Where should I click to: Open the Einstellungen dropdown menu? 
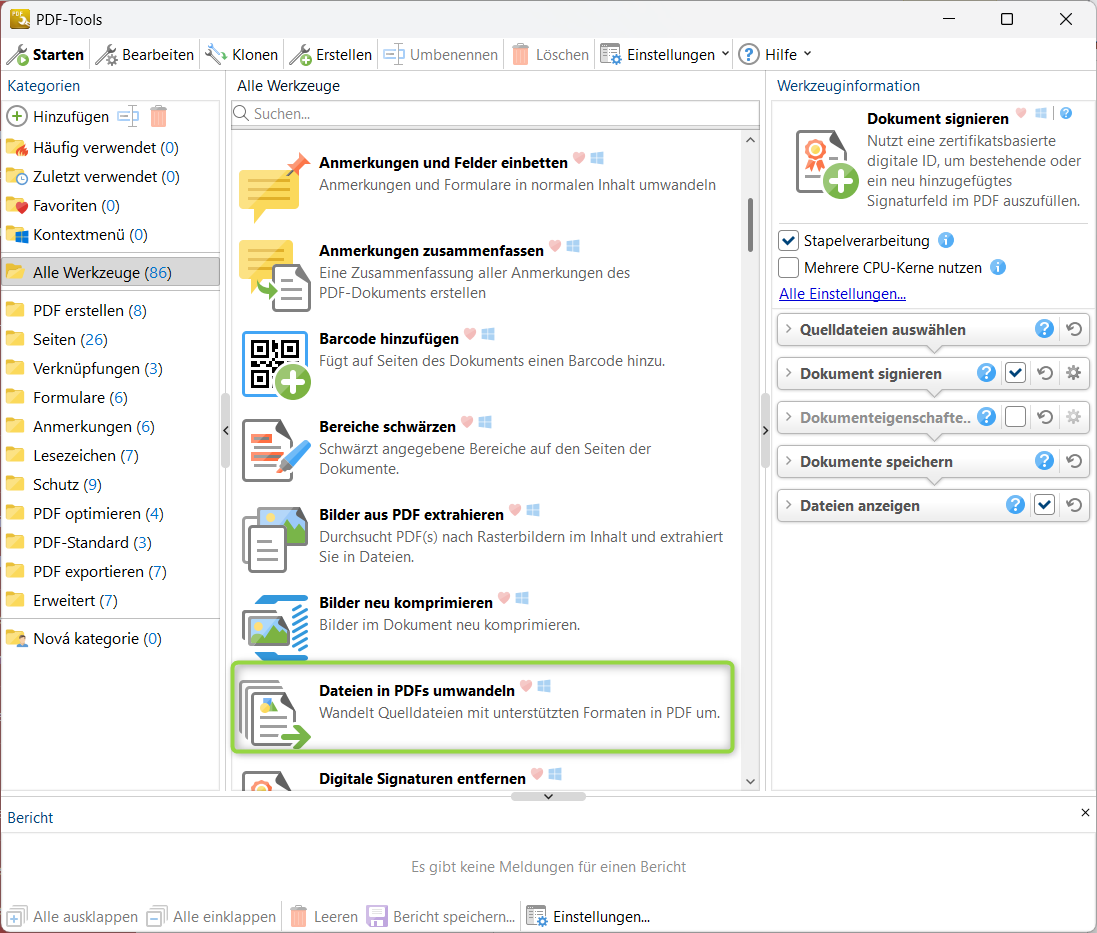(x=665, y=55)
